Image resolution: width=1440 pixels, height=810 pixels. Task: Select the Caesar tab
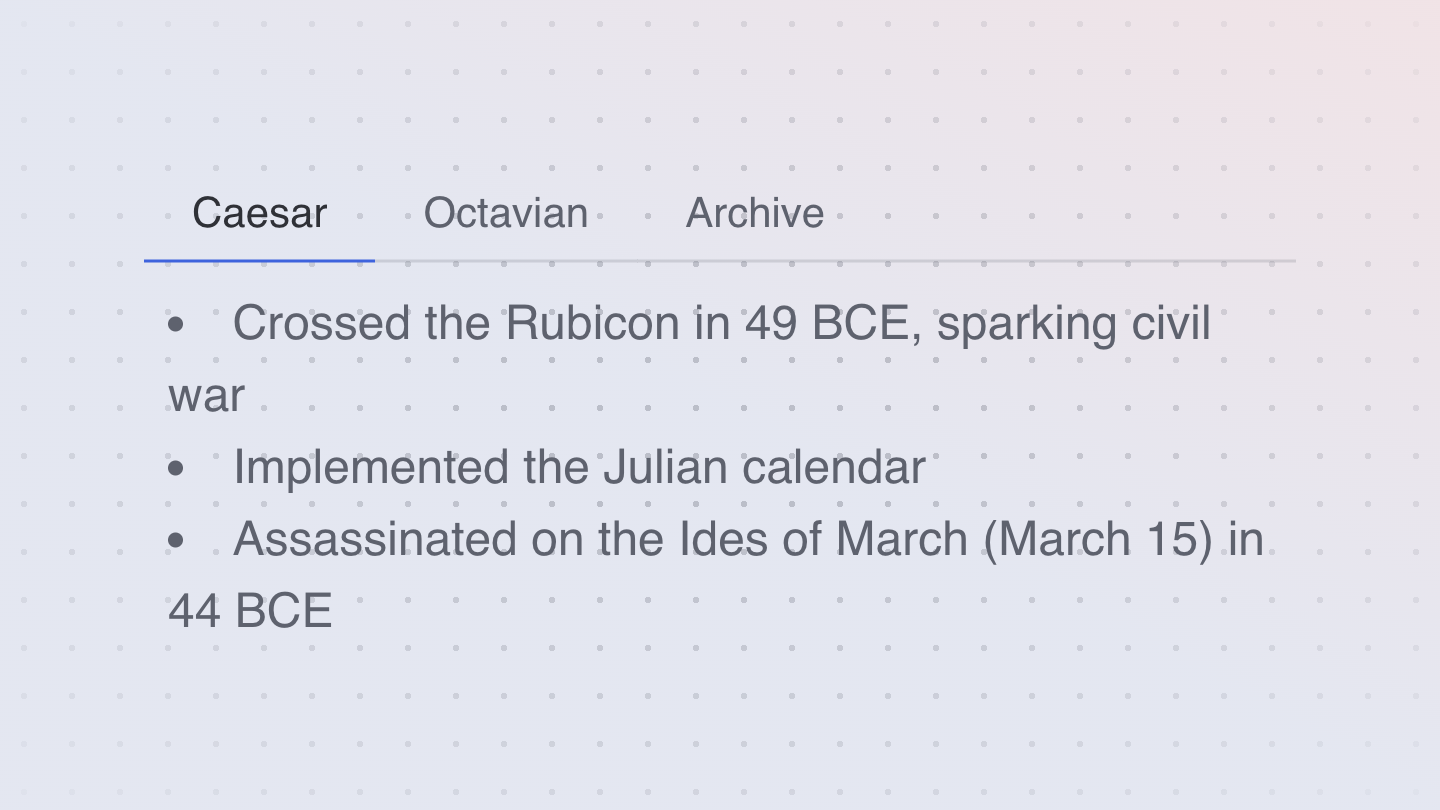click(260, 213)
